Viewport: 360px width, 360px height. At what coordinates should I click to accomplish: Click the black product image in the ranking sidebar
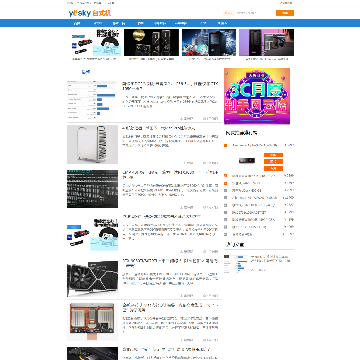[x=247, y=161]
